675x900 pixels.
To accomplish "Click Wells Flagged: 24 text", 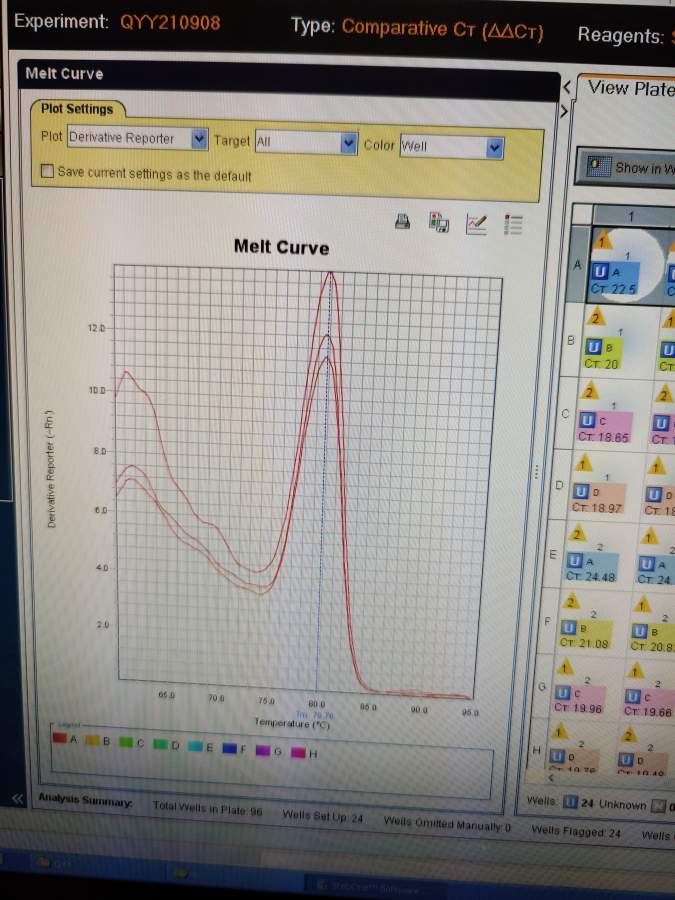I will [x=576, y=831].
